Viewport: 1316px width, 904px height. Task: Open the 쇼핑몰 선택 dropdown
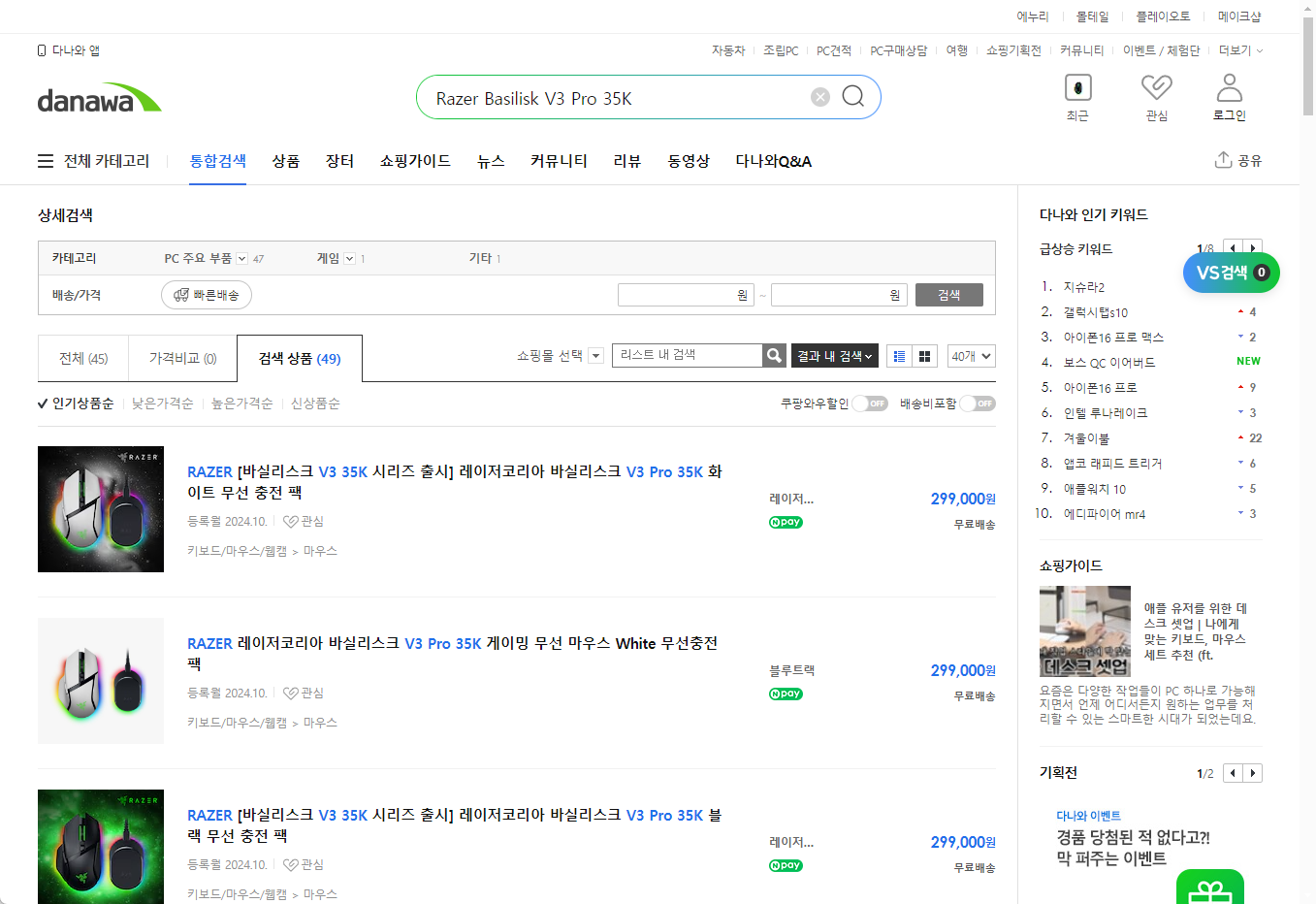596,356
